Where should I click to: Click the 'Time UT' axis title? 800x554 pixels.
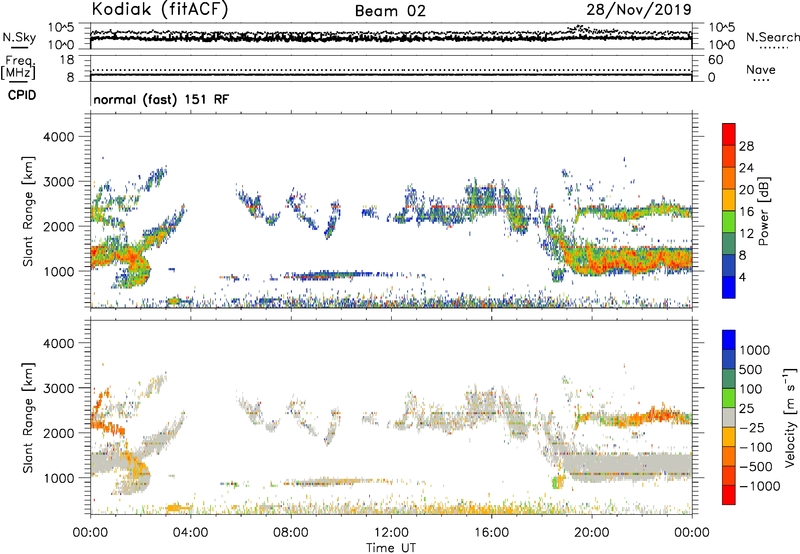(x=391, y=547)
